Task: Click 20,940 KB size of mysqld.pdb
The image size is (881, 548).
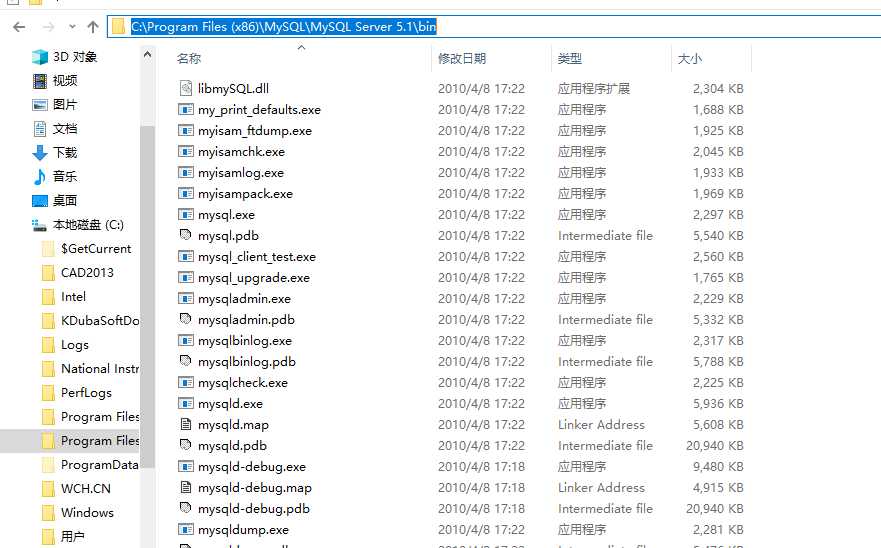Action: pyautogui.click(x=715, y=446)
